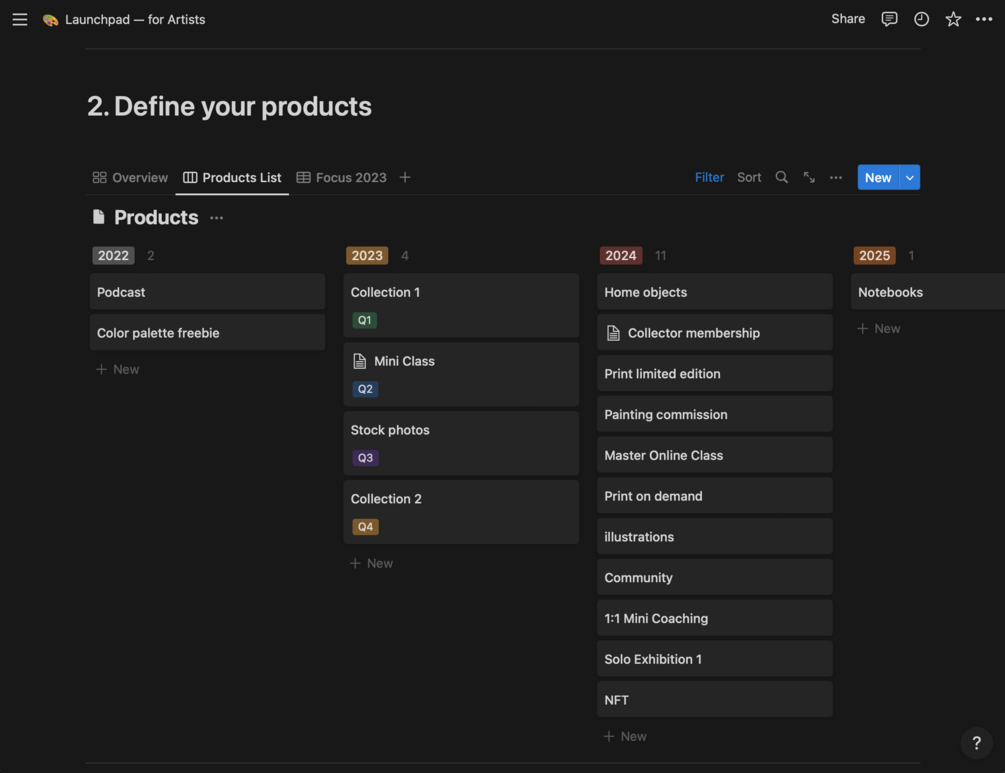Favorite this page with star icon

[953, 19]
